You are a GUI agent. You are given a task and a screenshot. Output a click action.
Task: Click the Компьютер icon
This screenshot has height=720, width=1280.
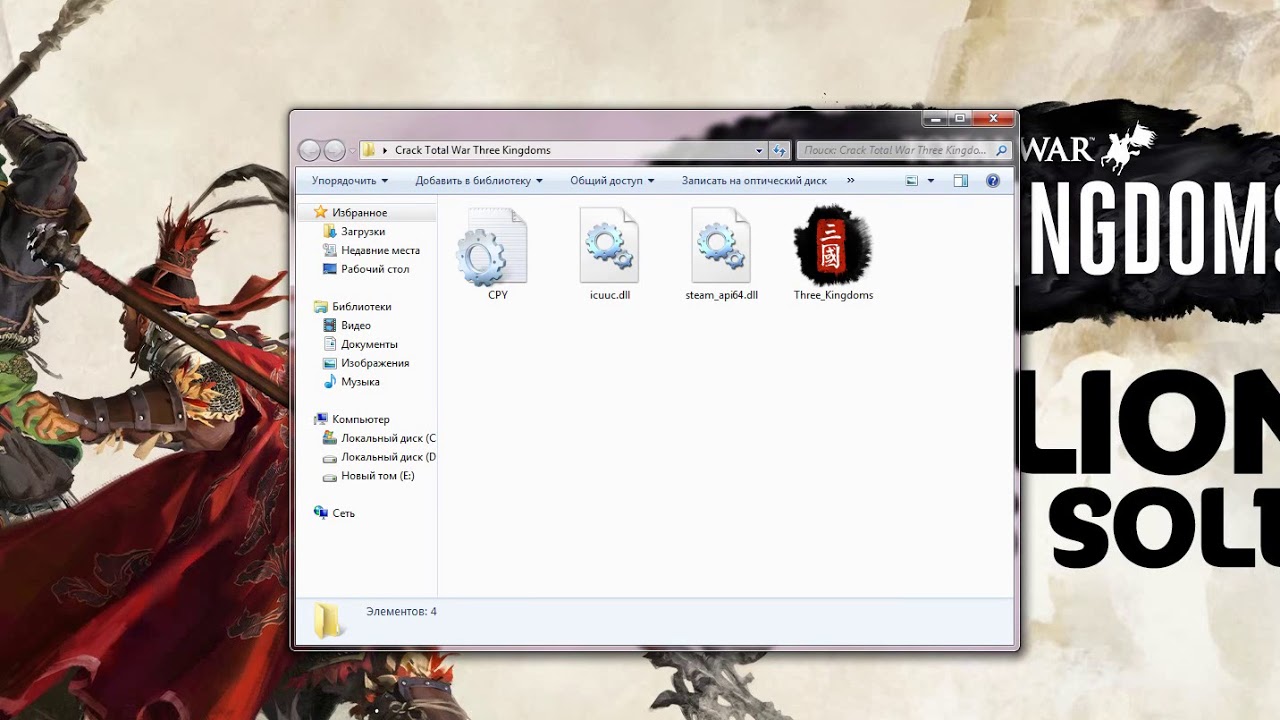[x=320, y=419]
